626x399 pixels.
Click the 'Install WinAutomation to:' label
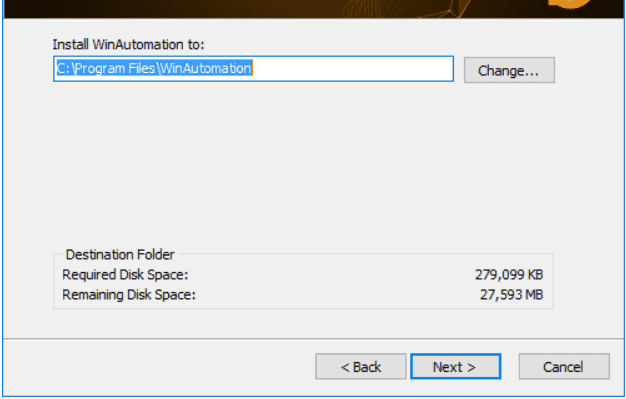pos(129,44)
